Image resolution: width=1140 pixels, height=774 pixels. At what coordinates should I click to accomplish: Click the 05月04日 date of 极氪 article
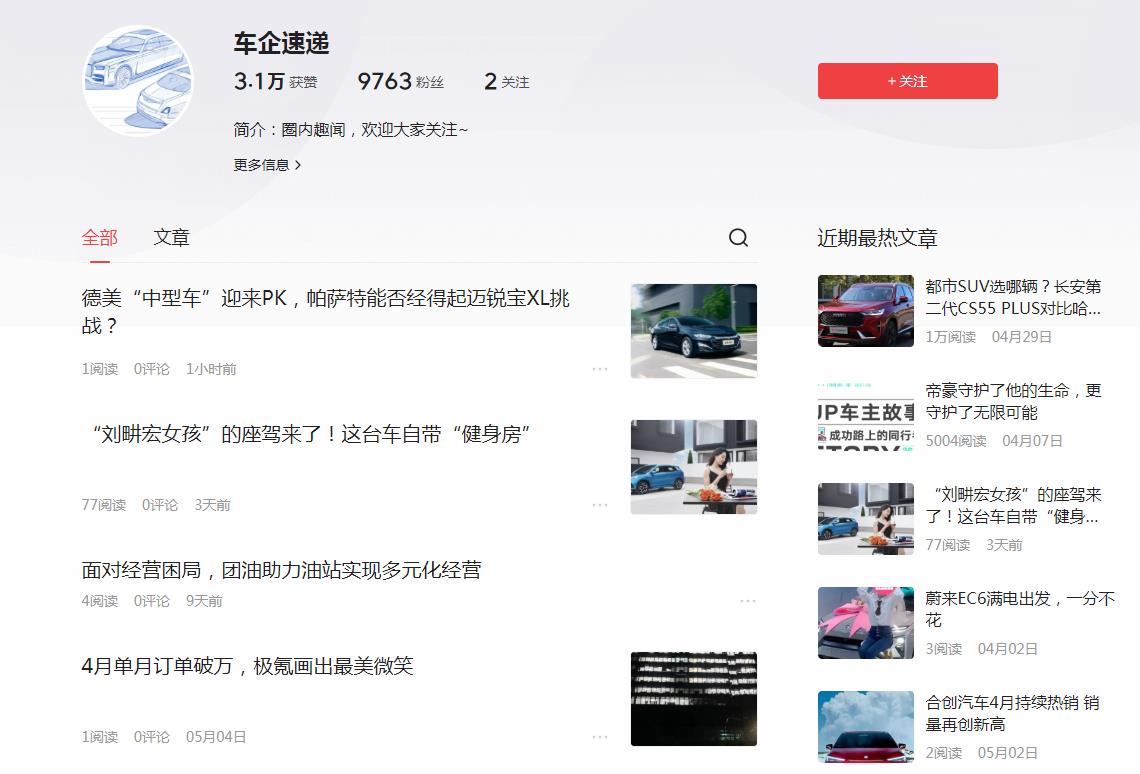point(216,737)
